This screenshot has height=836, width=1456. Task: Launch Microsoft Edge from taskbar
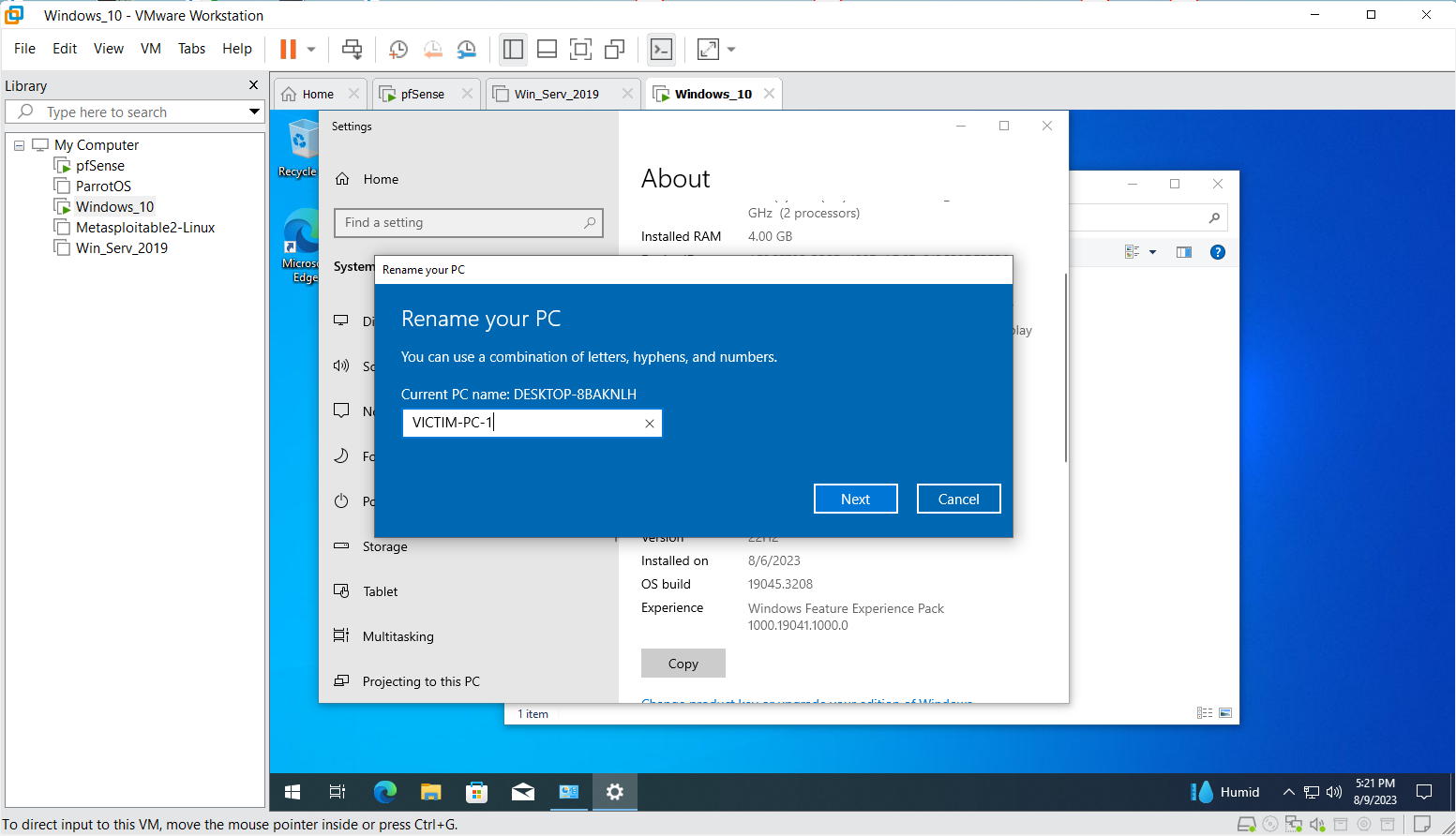click(x=384, y=792)
